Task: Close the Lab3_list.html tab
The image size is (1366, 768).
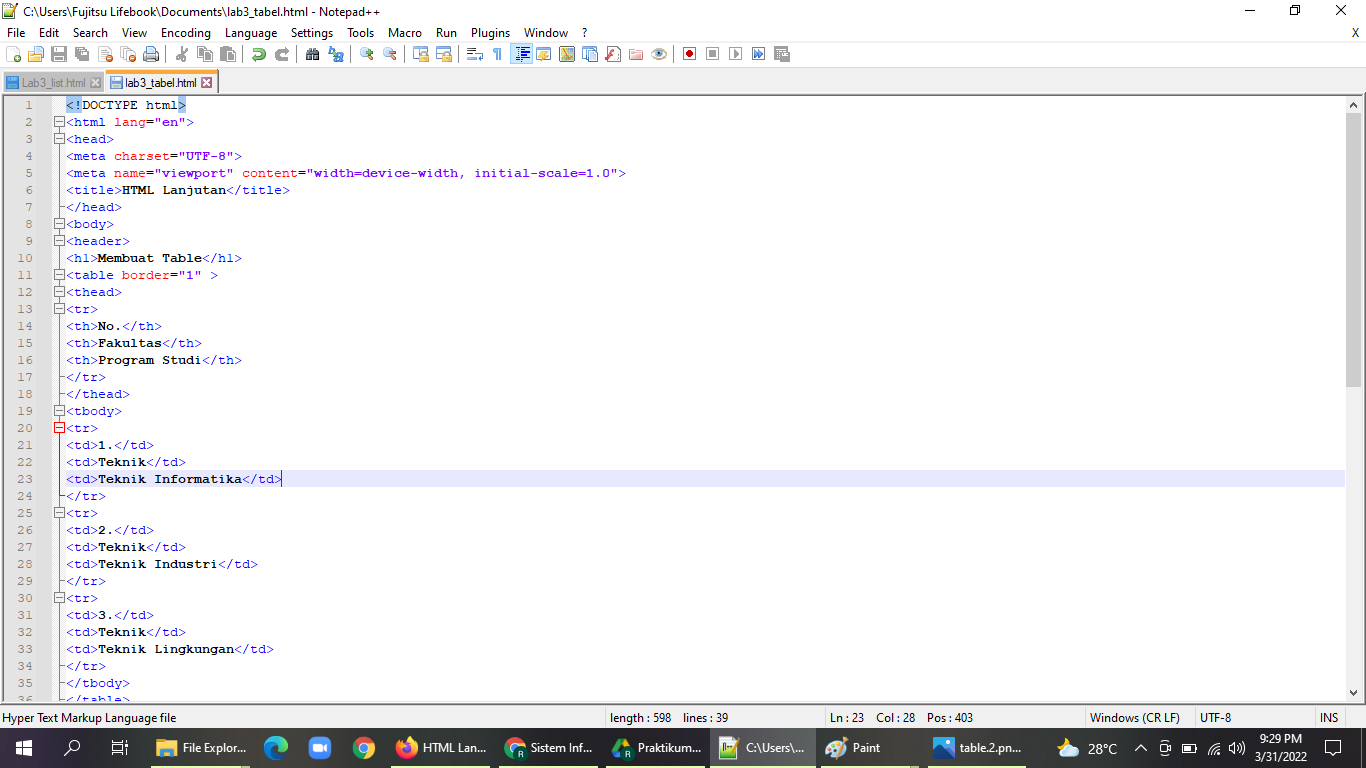Action: pos(95,82)
